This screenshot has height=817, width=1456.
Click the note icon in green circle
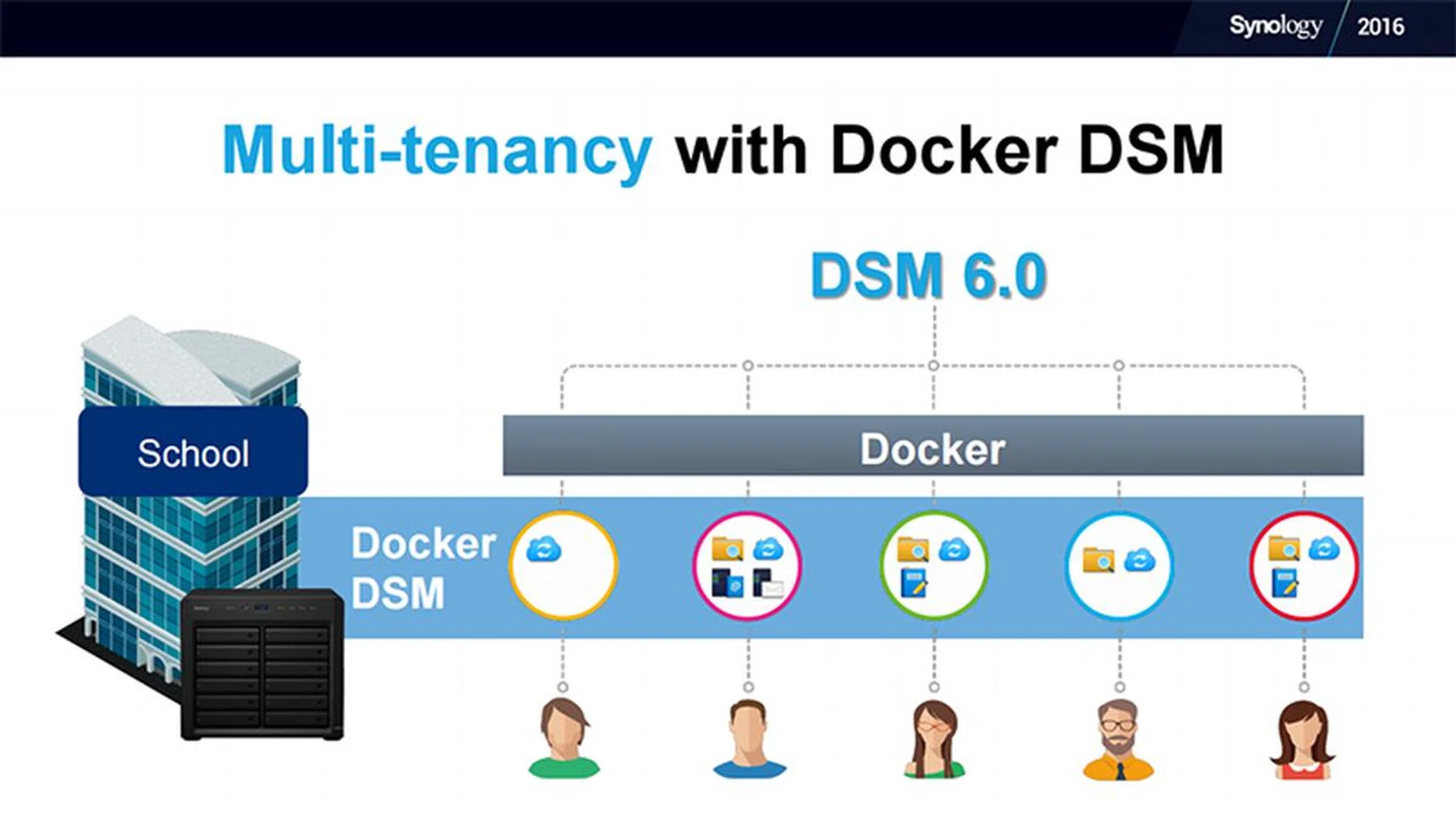(914, 584)
